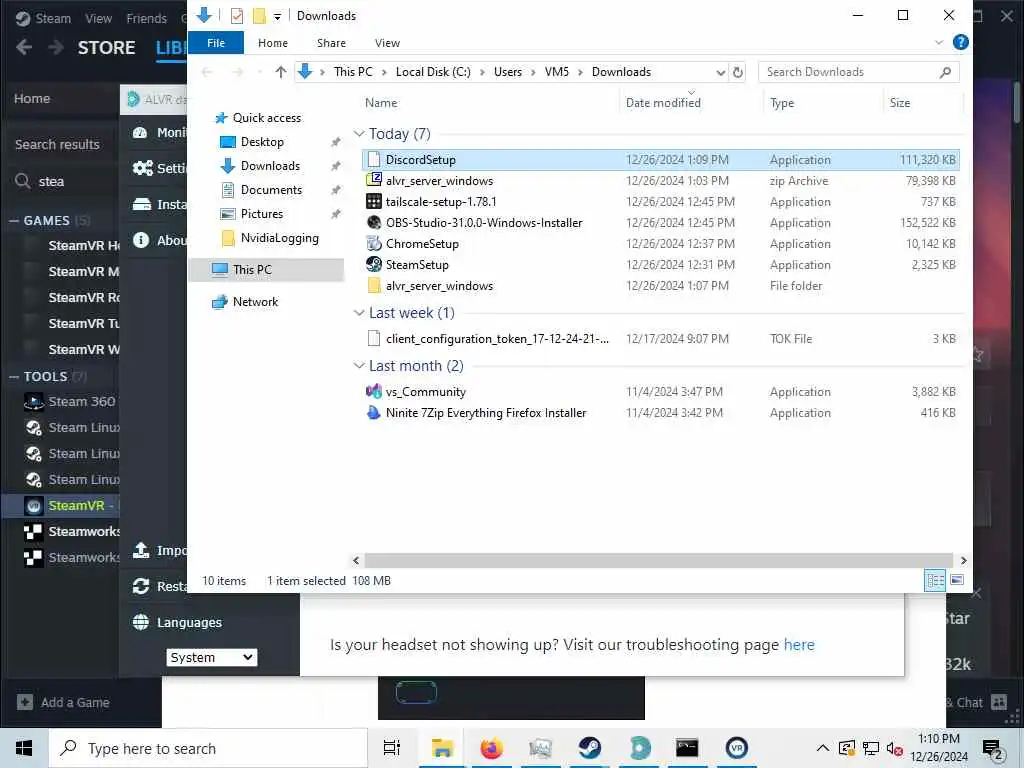Expand the ribbon with the chevron
Viewport: 1024px width, 768px height.
pos(939,42)
